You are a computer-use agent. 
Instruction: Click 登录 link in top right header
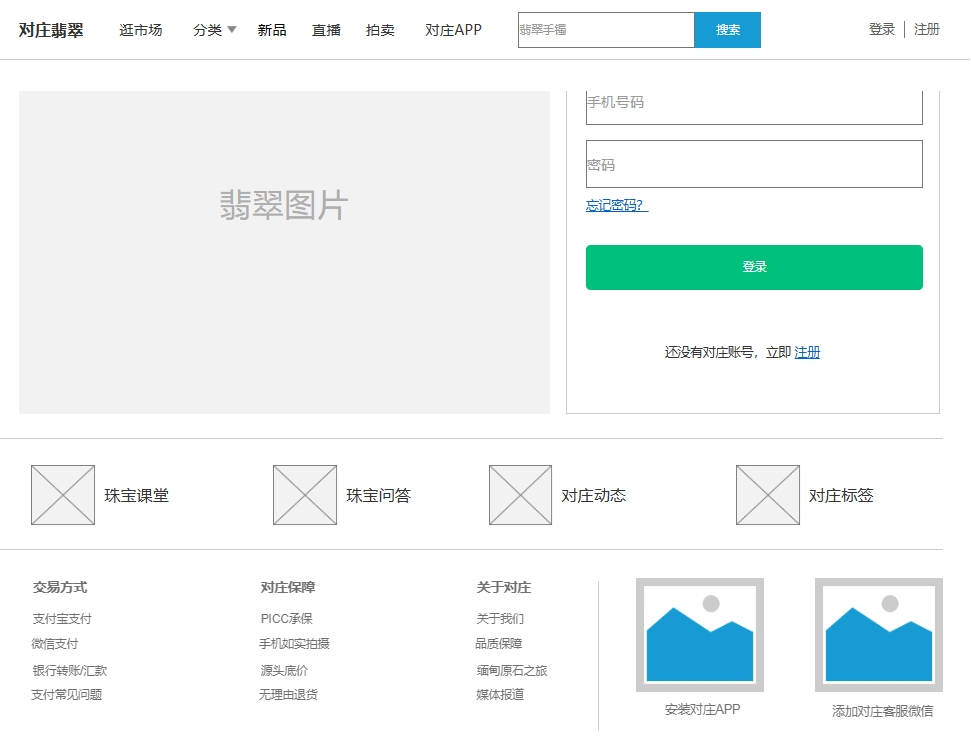[882, 29]
